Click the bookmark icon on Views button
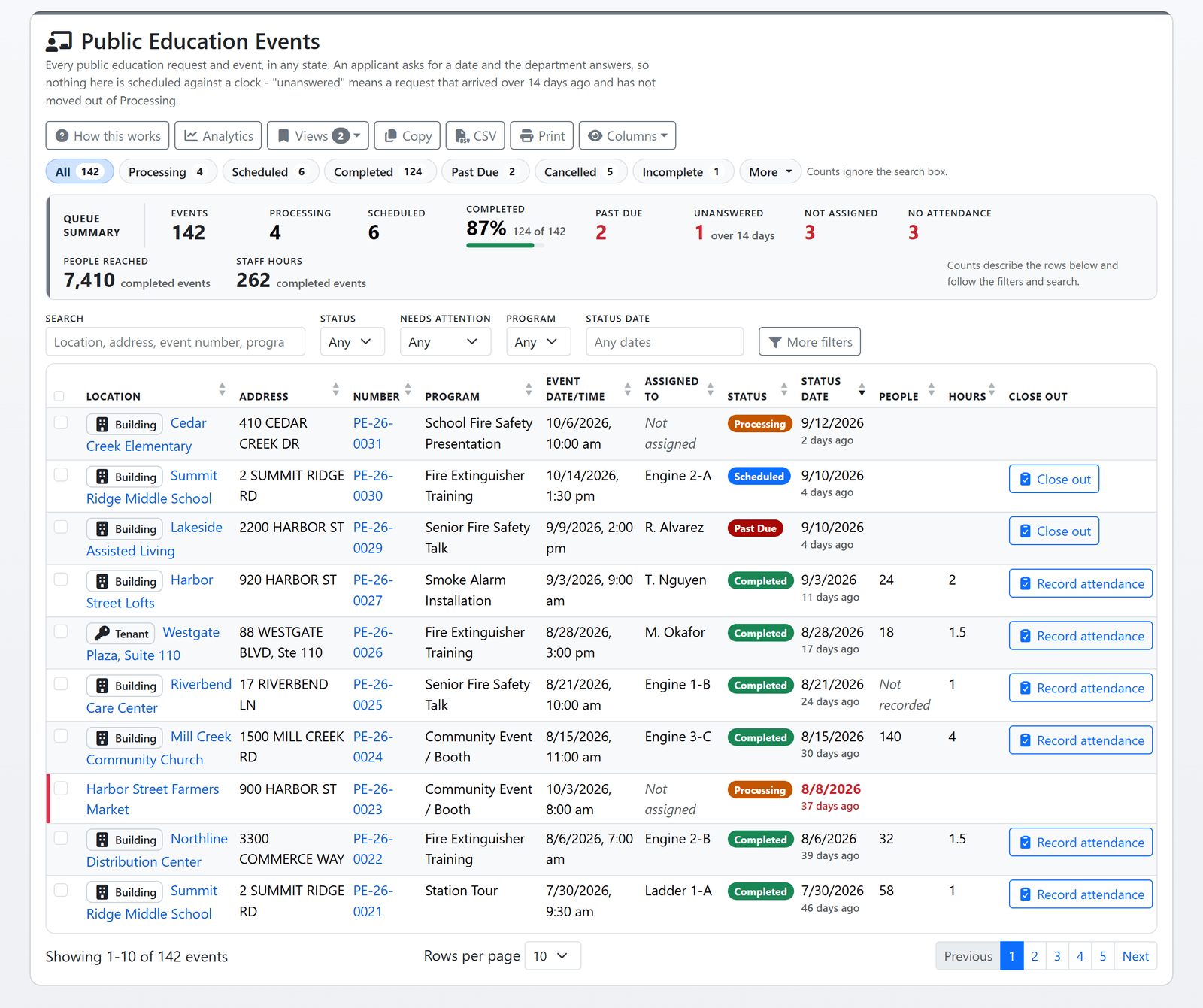1203x1008 pixels. 283,136
